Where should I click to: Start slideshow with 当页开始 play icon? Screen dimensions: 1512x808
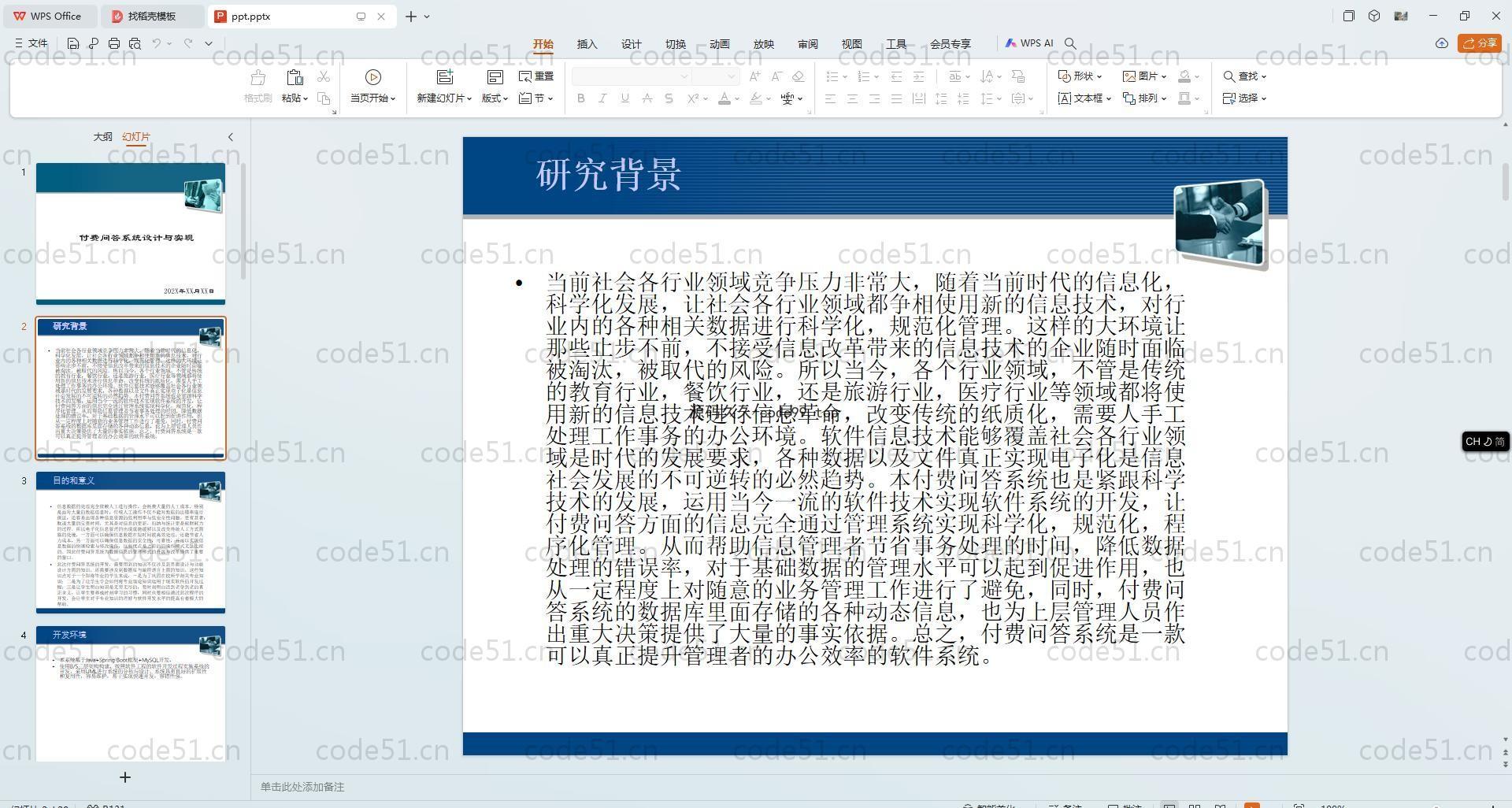tap(373, 77)
